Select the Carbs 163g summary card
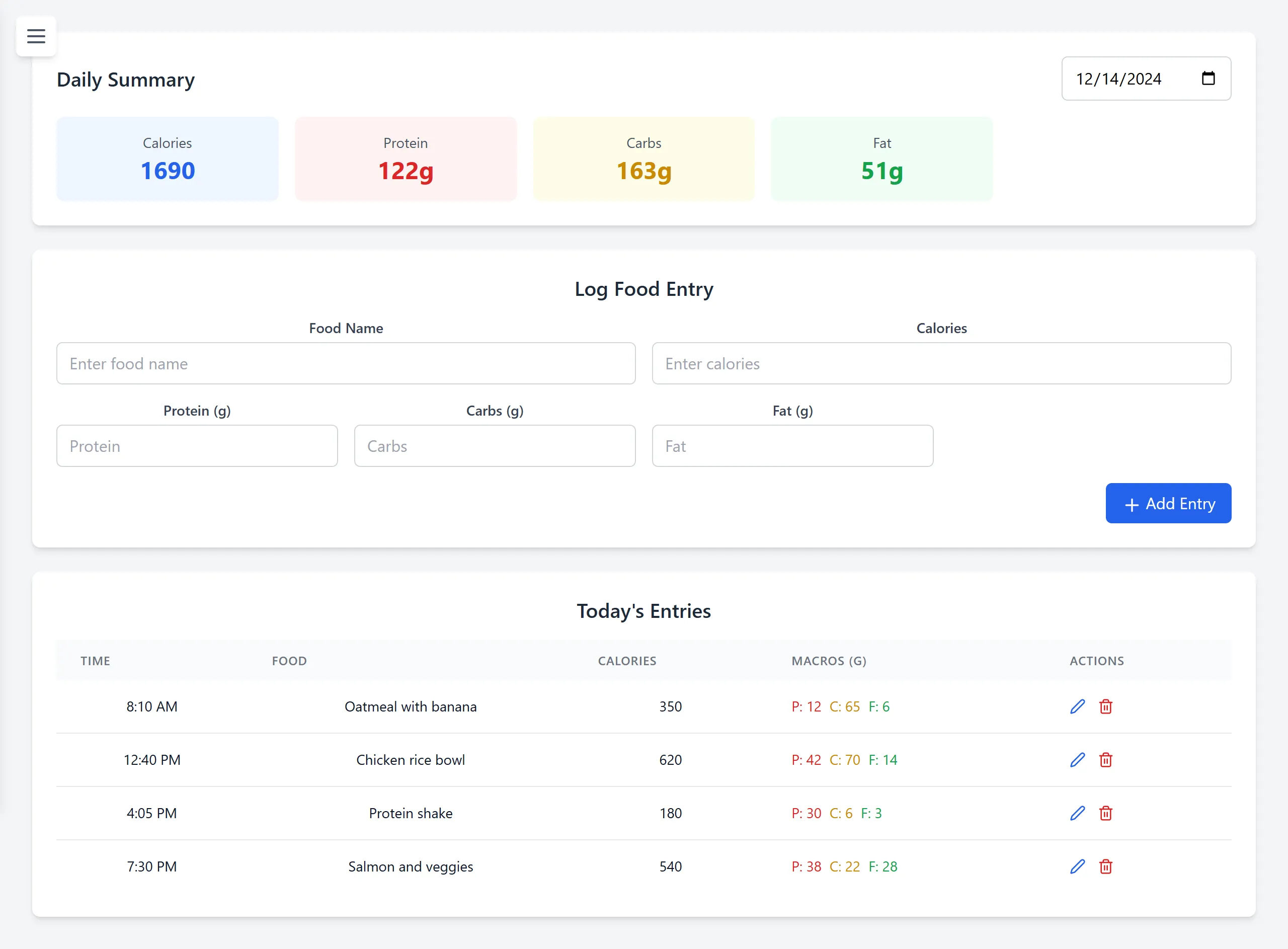 pos(643,159)
